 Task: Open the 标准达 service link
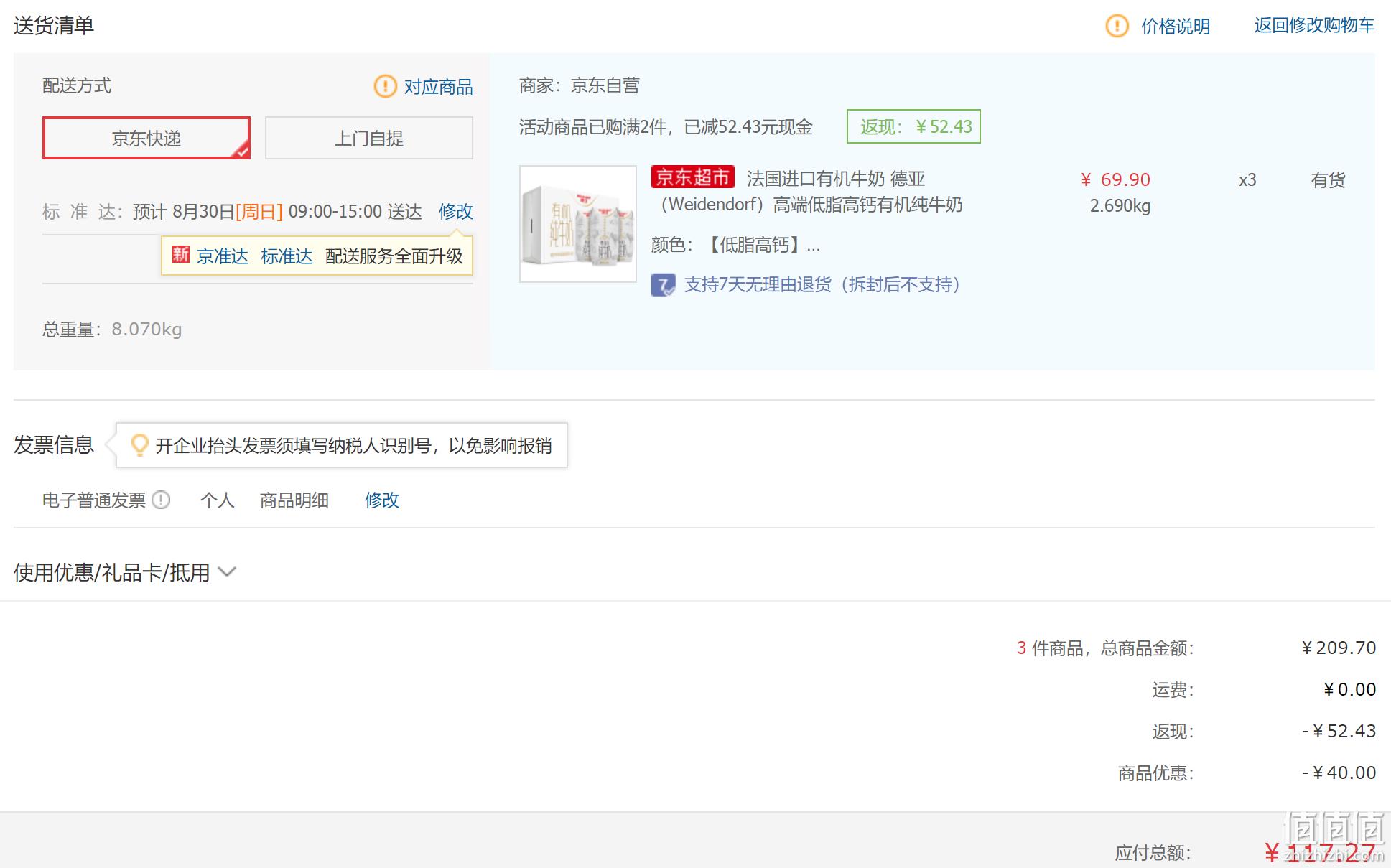287,256
